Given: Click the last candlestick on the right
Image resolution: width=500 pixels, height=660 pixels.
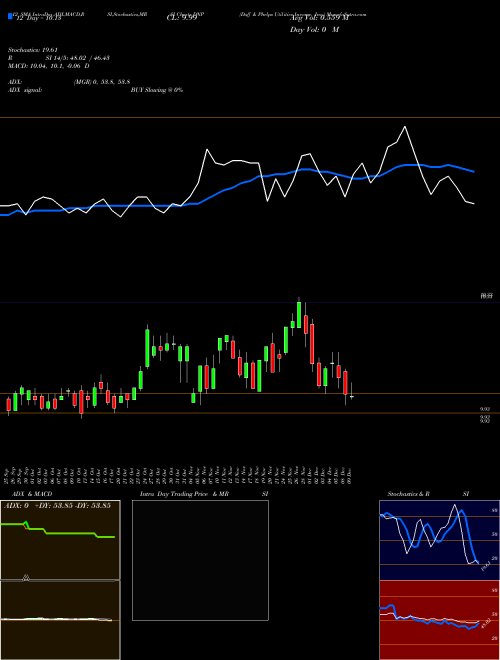Looking at the screenshot, I should coord(352,396).
